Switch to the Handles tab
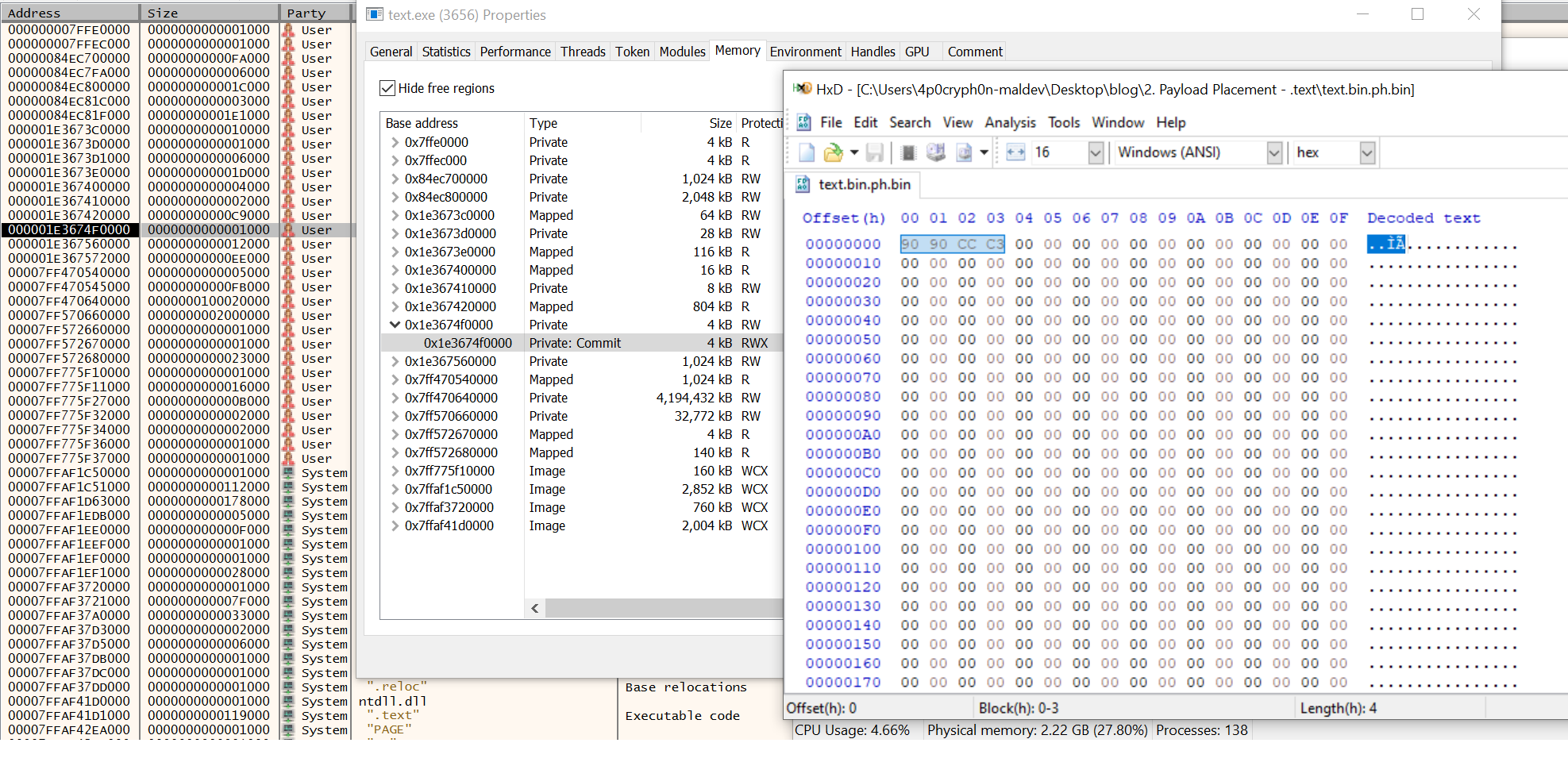 click(873, 52)
